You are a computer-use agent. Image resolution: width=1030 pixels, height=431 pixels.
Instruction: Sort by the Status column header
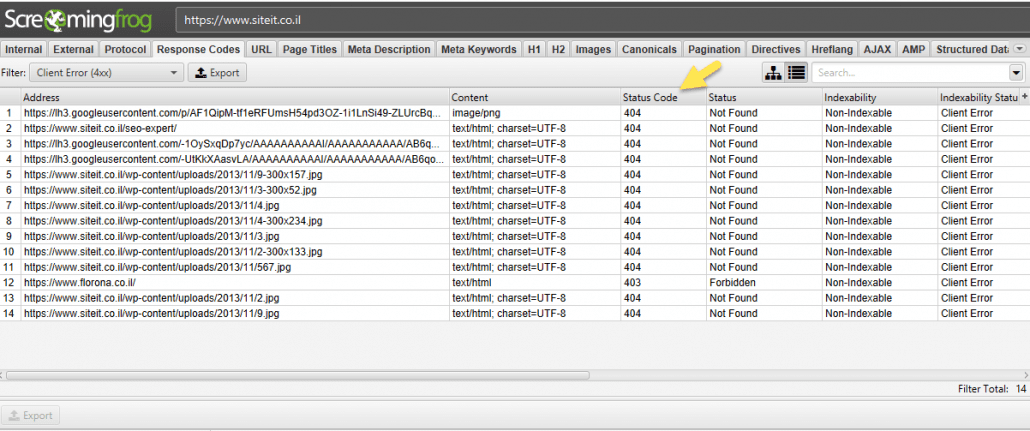(x=765, y=97)
